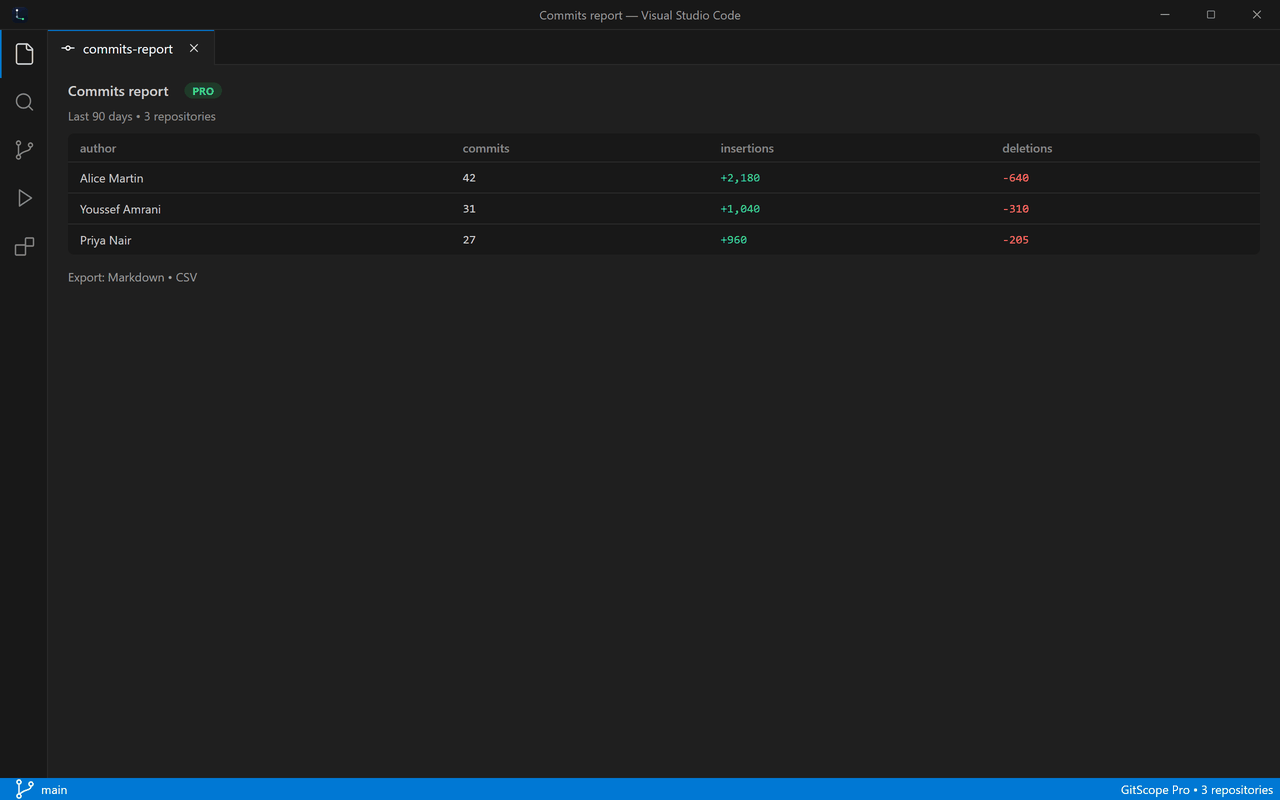The image size is (1280, 800).
Task: Open Source Control branch icon in activity bar
Action: point(24,150)
